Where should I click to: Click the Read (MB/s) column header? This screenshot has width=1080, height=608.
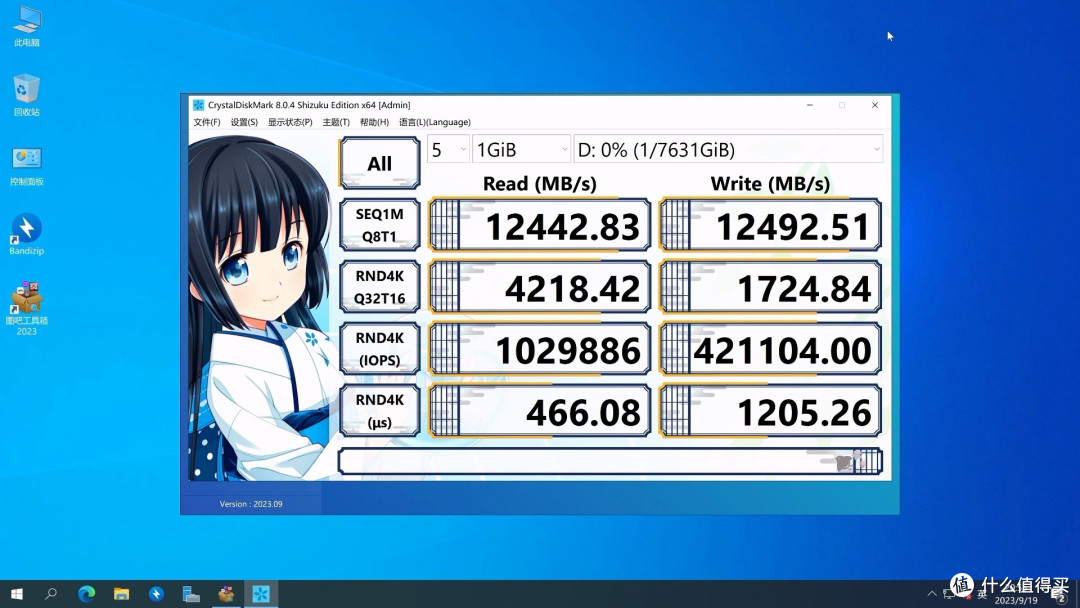539,184
